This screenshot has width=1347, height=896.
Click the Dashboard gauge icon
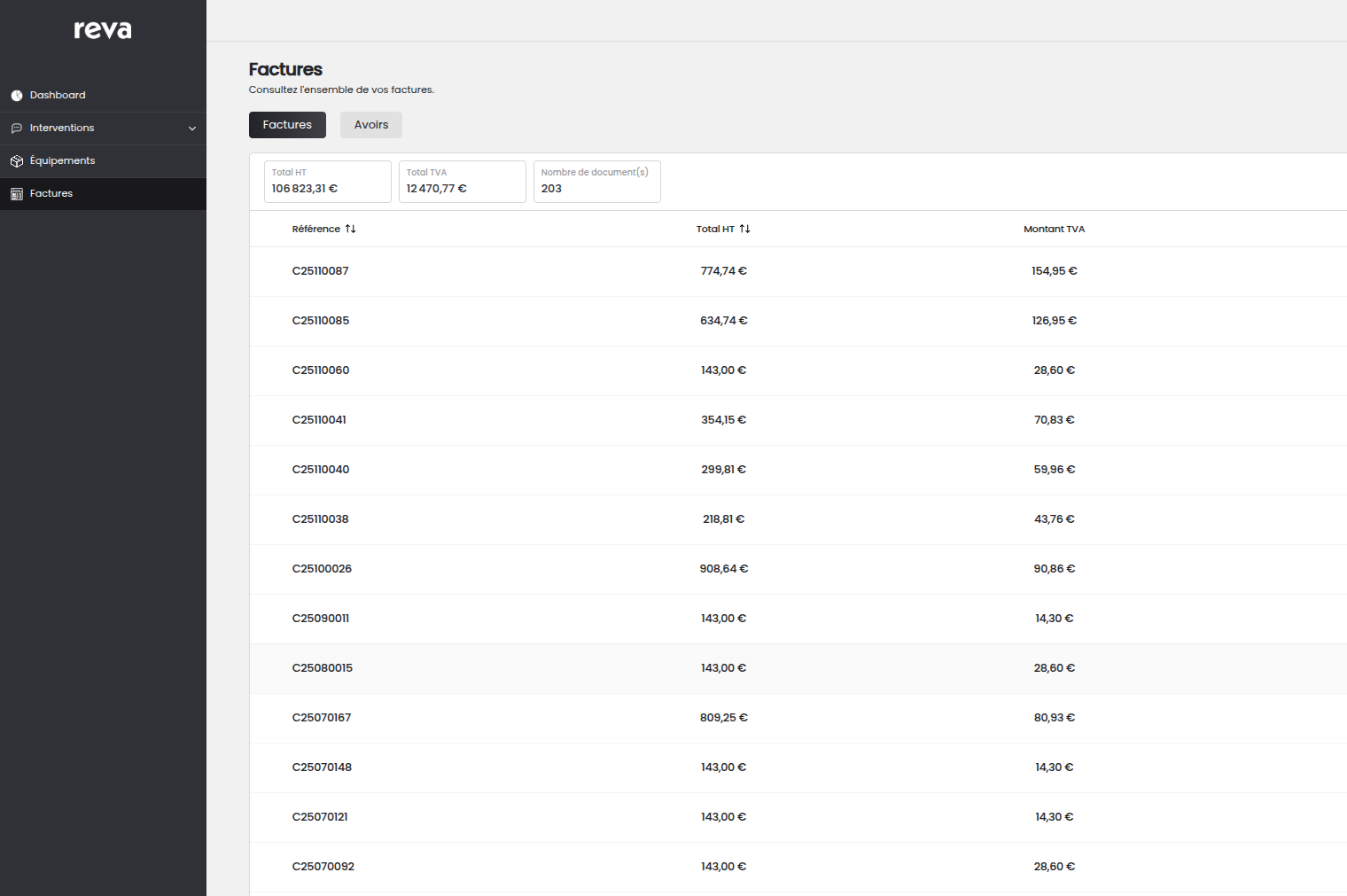[x=17, y=96]
